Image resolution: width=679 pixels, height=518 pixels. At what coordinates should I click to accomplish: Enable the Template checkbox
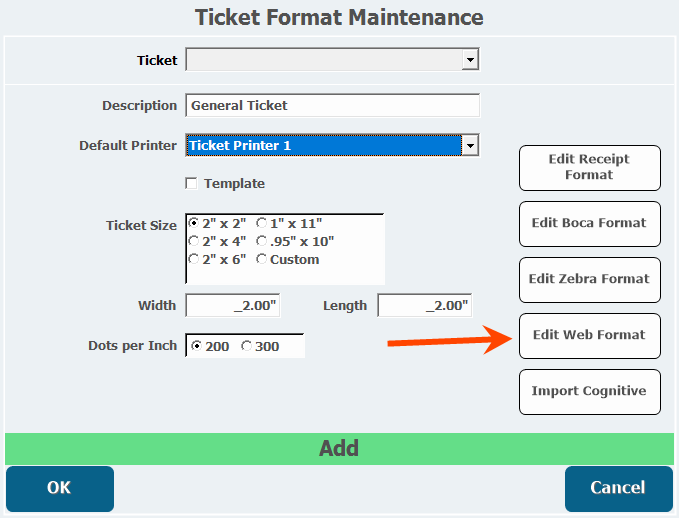pos(191,184)
